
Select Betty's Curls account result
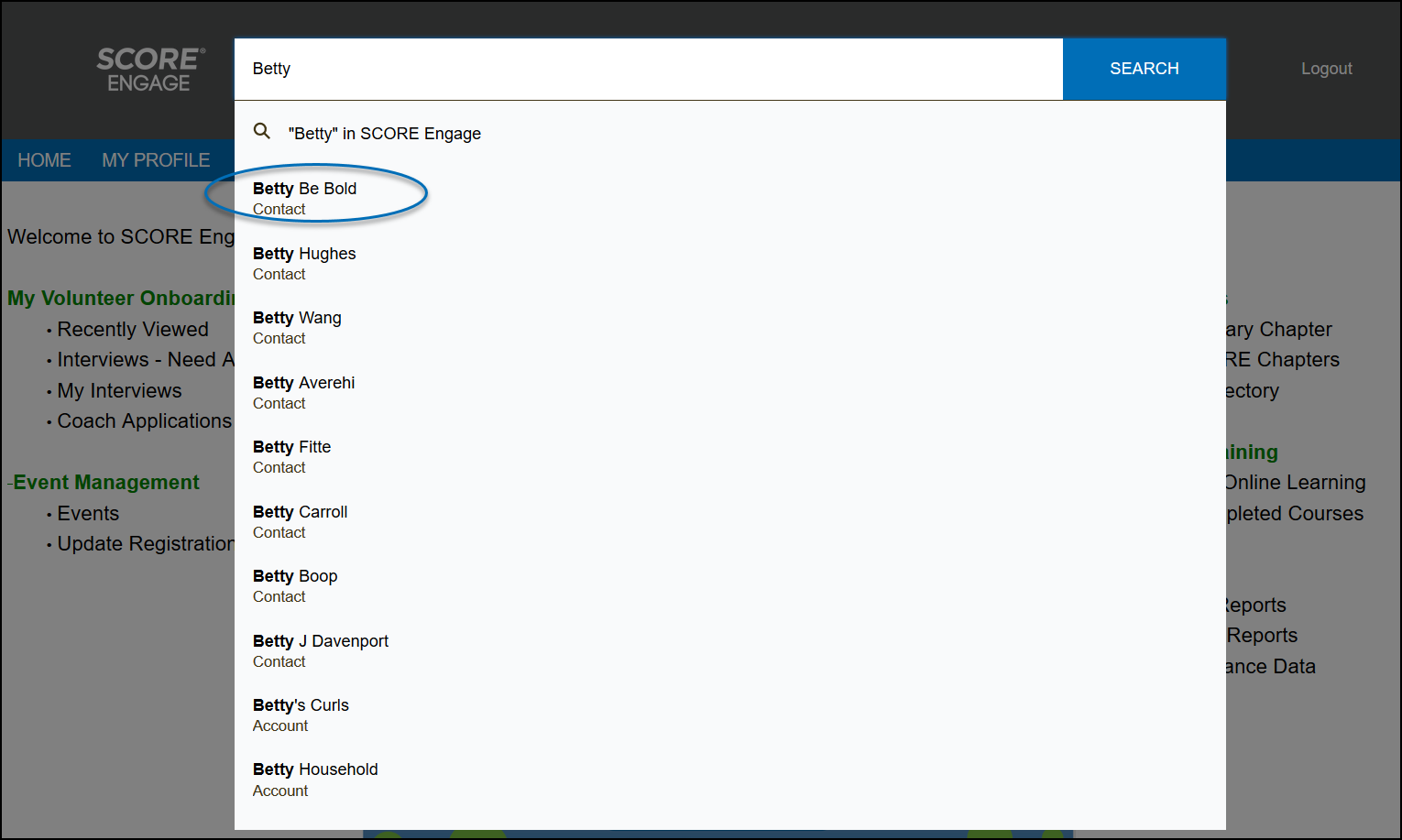coord(730,715)
